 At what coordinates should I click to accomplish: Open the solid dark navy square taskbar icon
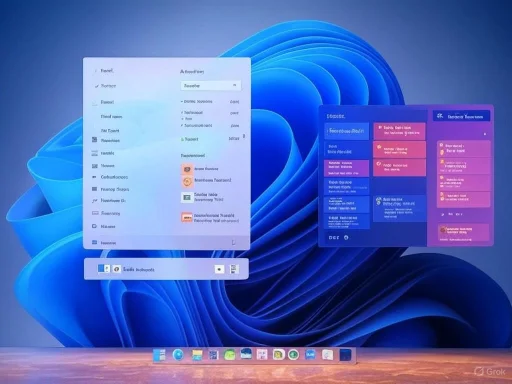(345, 355)
